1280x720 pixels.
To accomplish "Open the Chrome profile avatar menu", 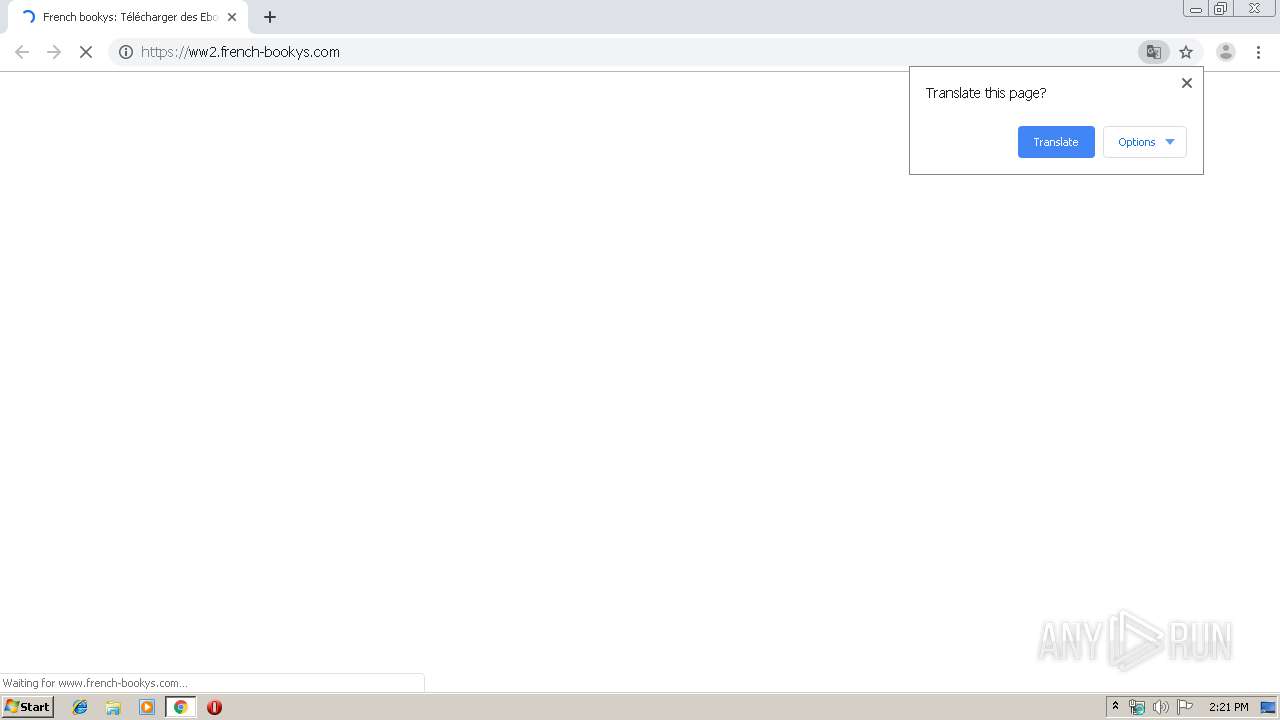I will tap(1225, 52).
